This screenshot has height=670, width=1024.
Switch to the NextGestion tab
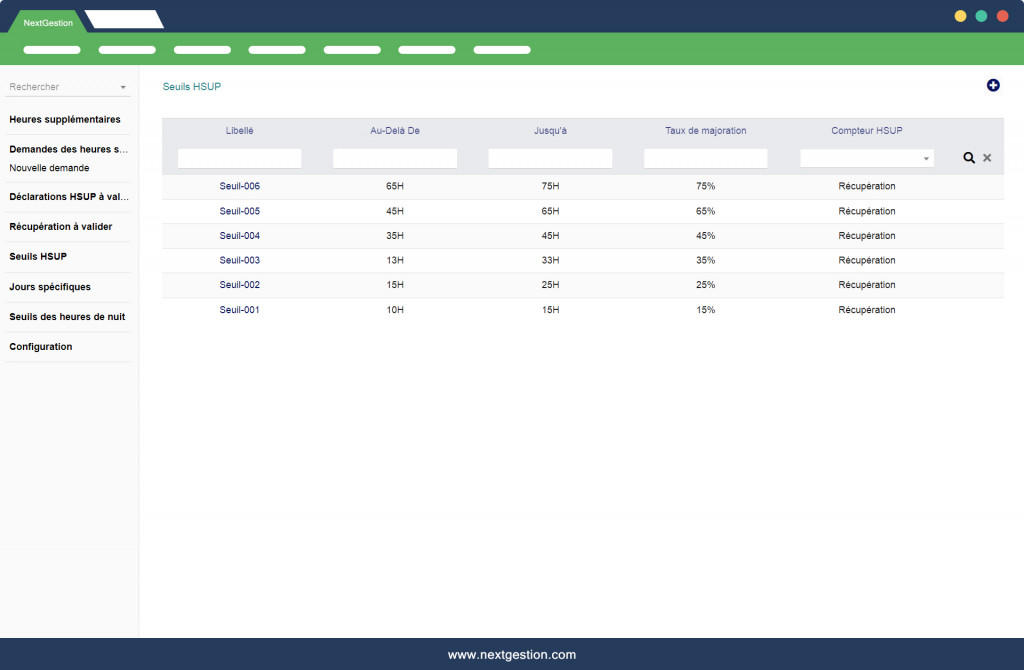pos(48,22)
